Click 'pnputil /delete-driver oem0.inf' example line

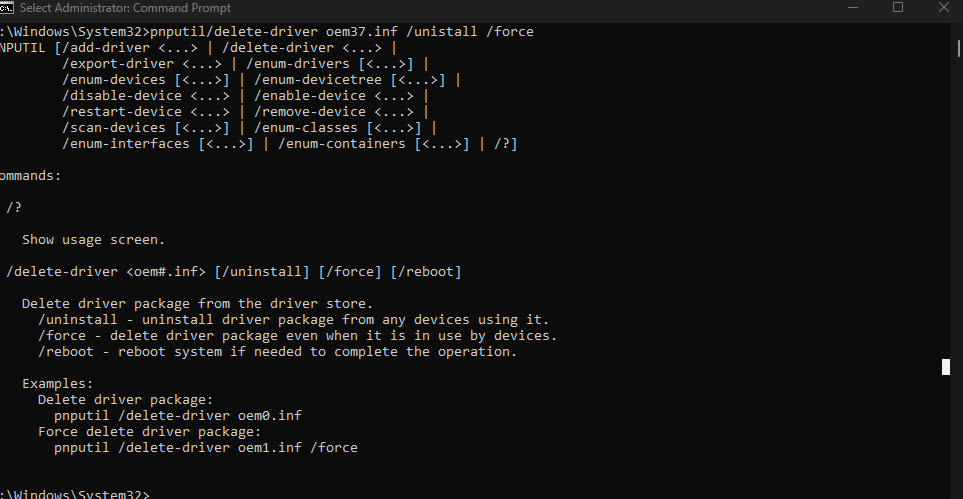point(178,415)
